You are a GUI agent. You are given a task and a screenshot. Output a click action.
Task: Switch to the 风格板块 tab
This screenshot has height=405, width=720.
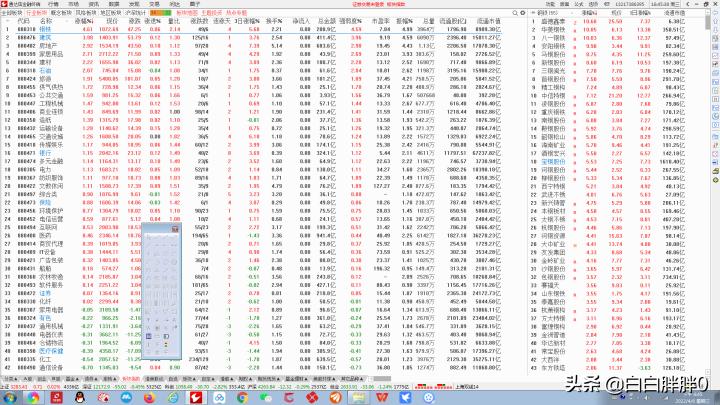point(86,13)
